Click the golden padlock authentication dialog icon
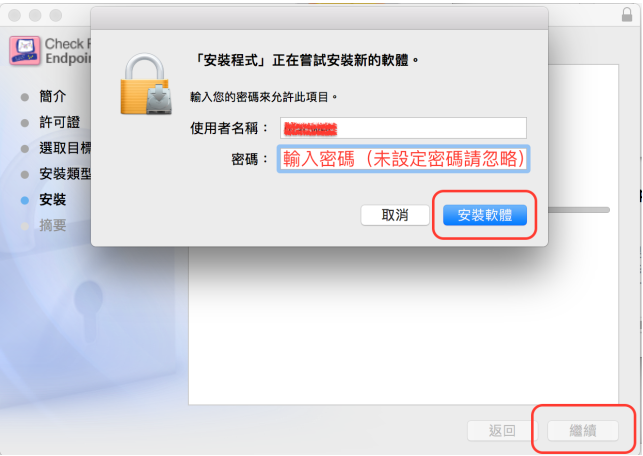The height and width of the screenshot is (456, 643). [146, 84]
